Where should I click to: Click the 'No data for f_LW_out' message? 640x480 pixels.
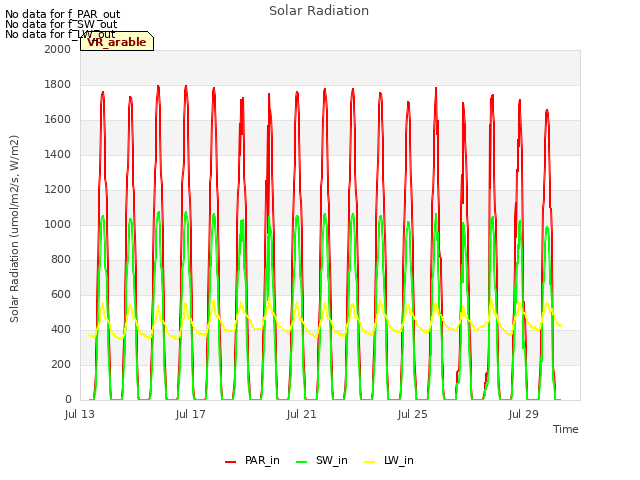(60, 34)
